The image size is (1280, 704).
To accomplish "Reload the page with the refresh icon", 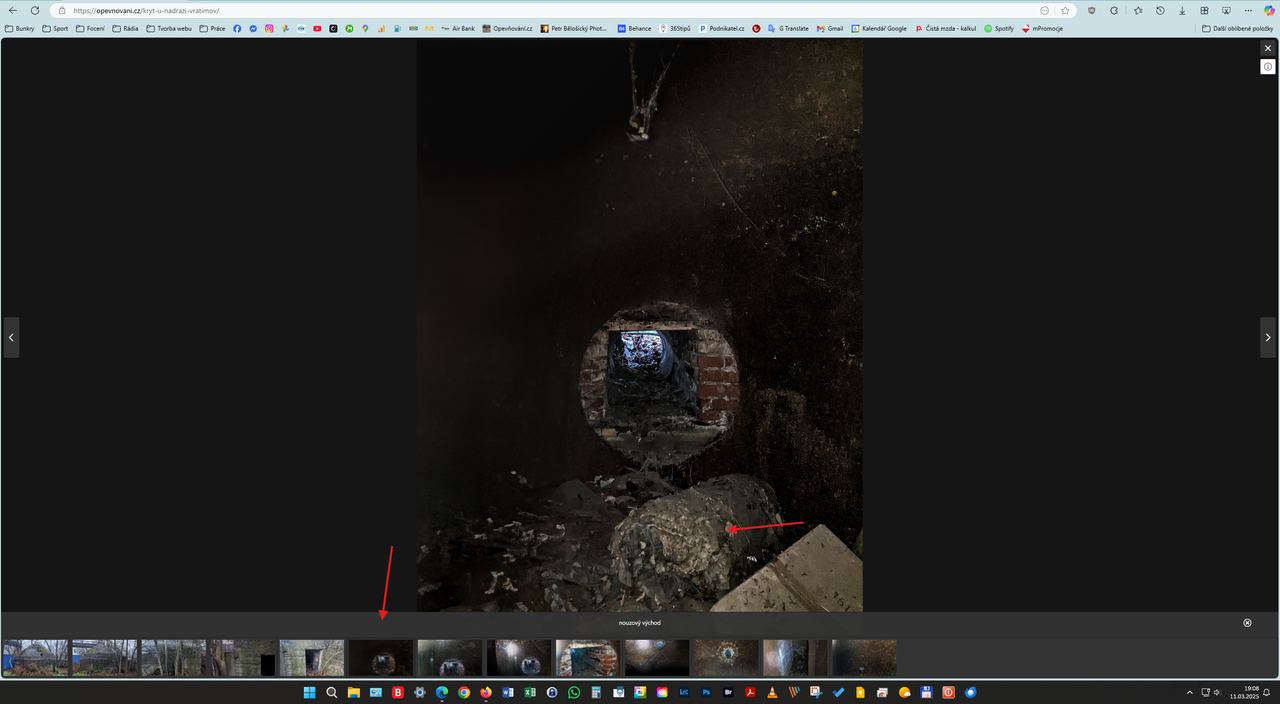I will click(x=35, y=10).
